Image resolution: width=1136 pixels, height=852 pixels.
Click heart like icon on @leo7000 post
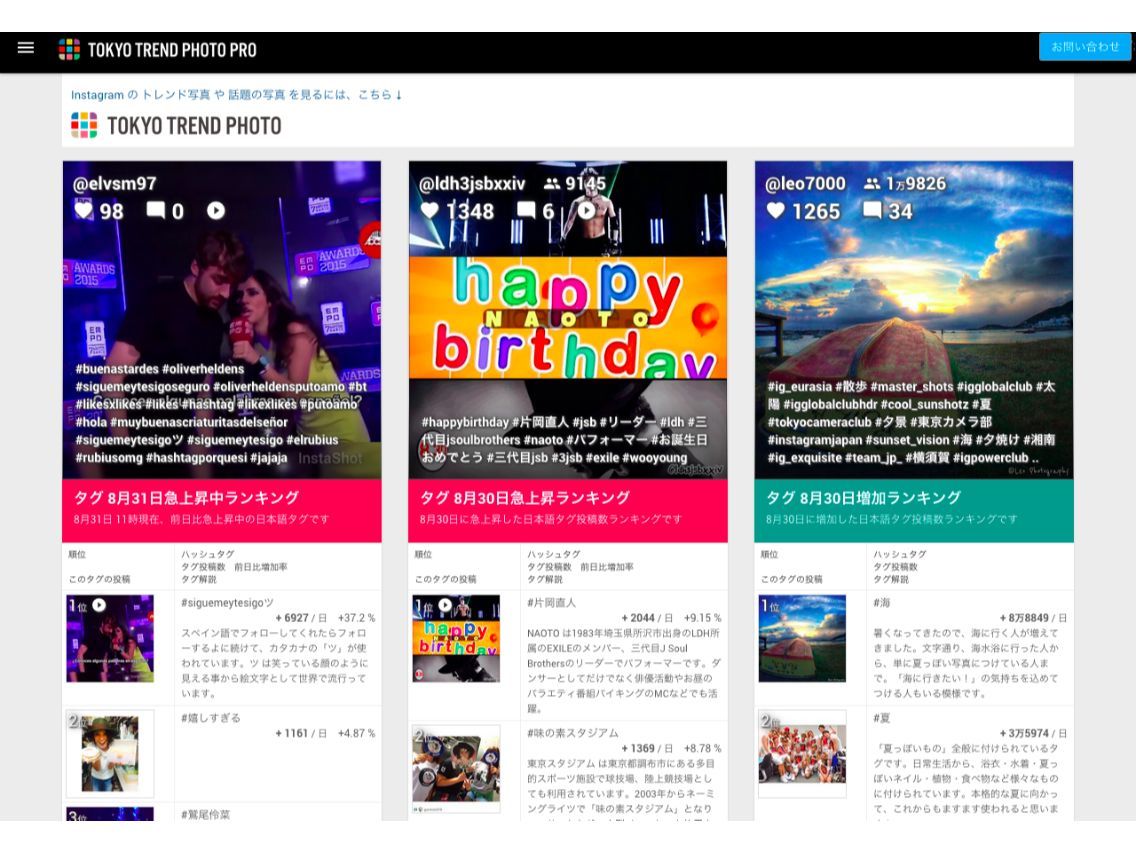click(x=776, y=211)
